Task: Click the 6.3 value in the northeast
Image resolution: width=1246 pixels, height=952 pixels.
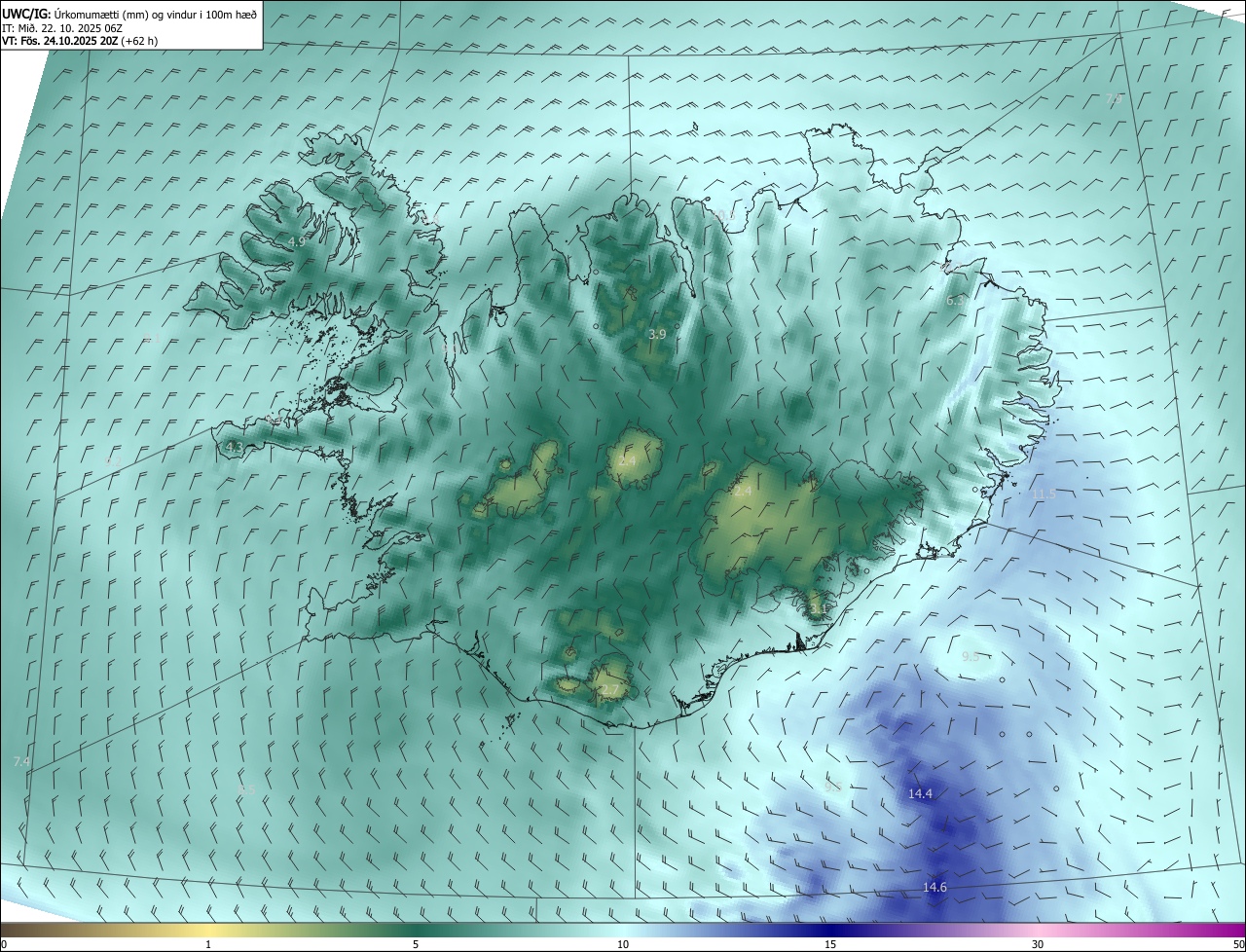Action: pos(956,301)
